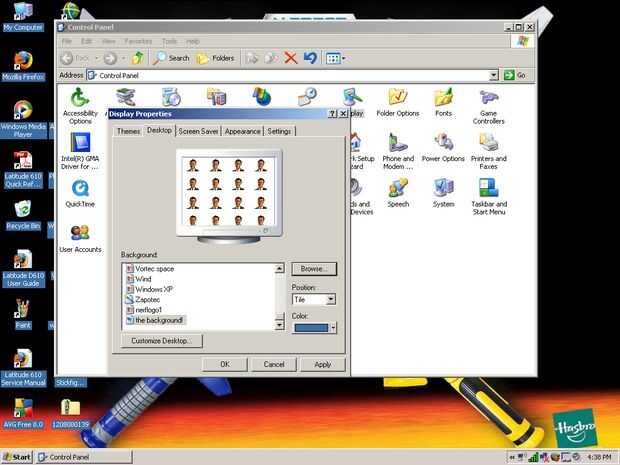Screen dimensions: 620x465
Task: Switch to the Themes tab
Action: point(128,131)
